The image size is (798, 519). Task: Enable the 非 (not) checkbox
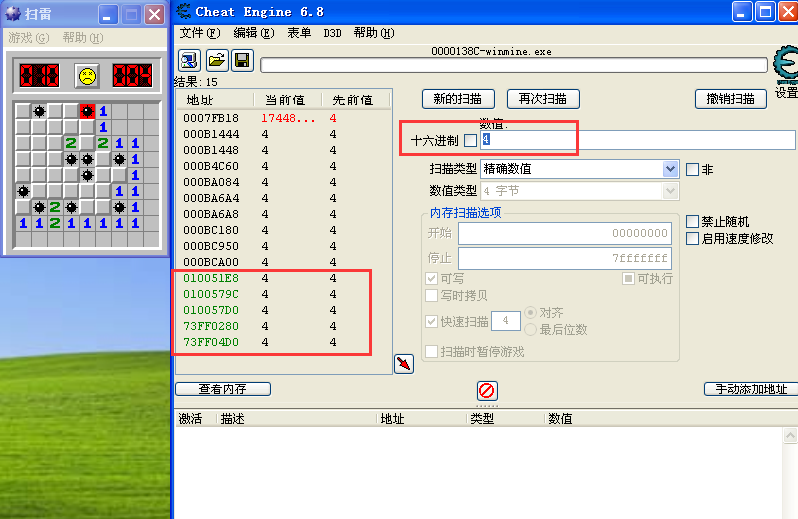click(x=692, y=169)
